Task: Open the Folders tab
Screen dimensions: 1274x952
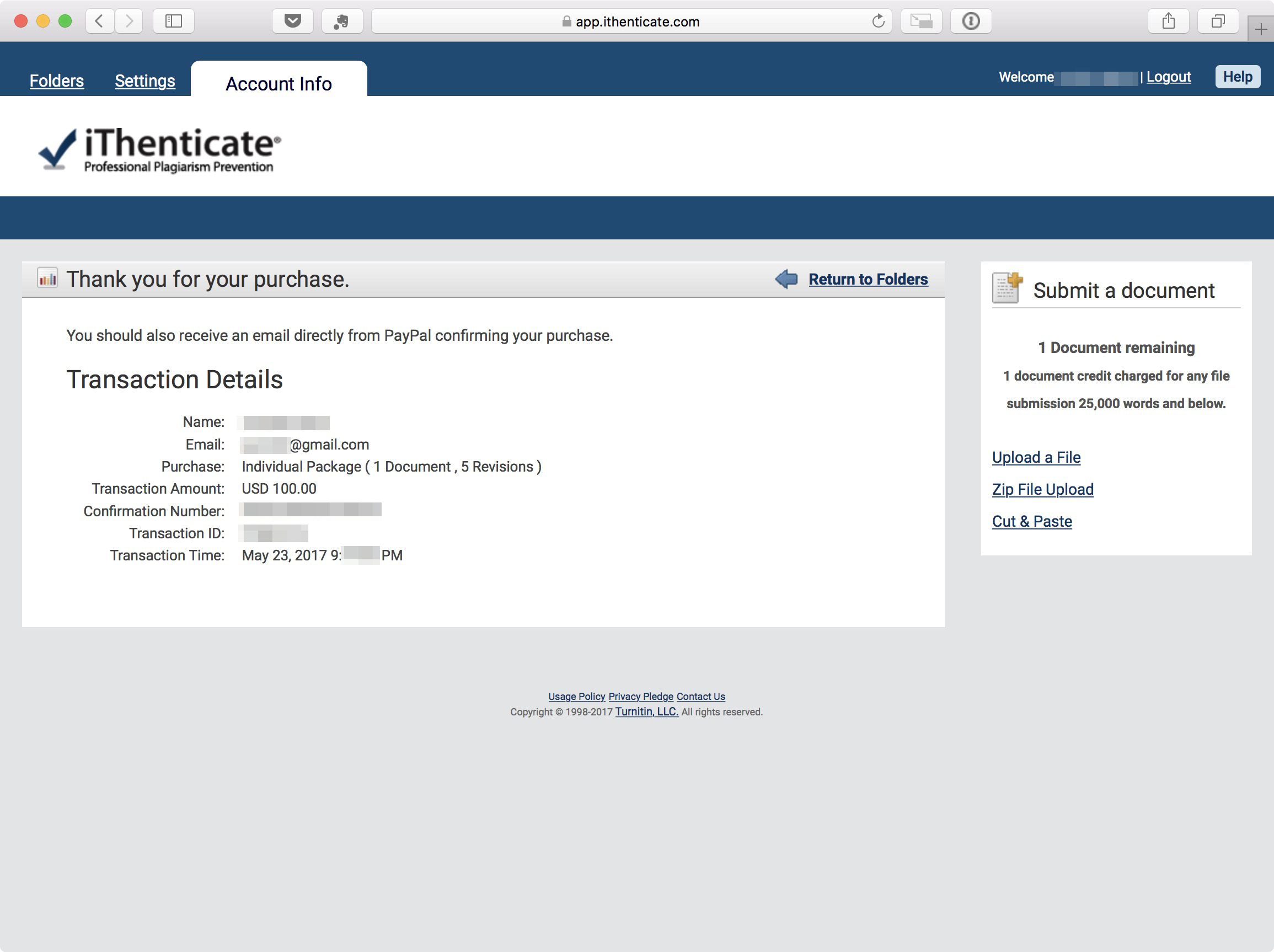Action: coord(56,81)
